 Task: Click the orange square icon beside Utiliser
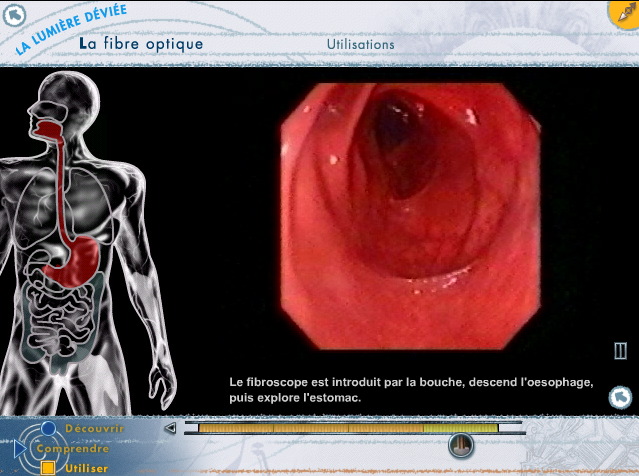point(48,467)
